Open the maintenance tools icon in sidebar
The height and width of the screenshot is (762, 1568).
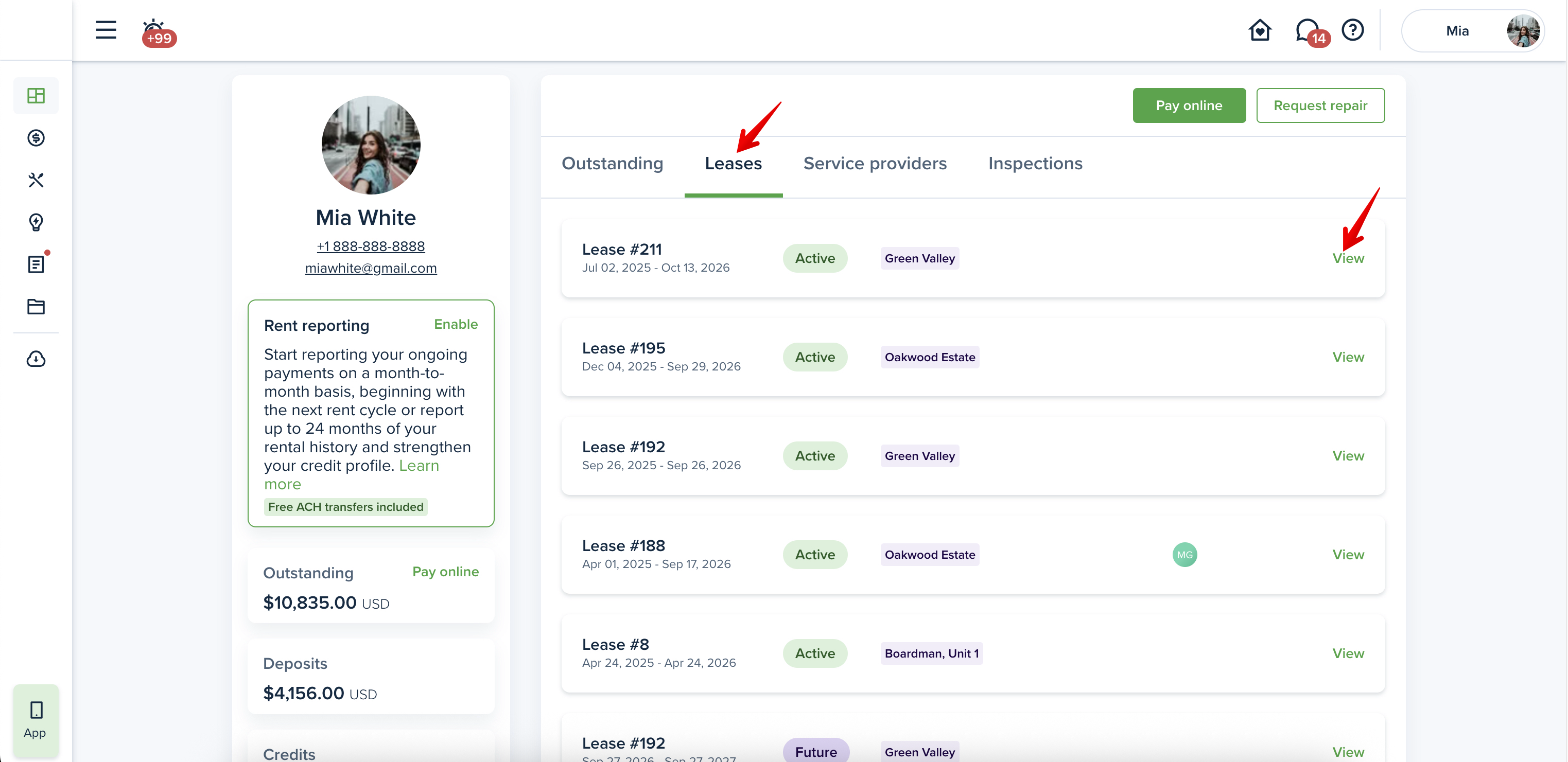[x=36, y=180]
